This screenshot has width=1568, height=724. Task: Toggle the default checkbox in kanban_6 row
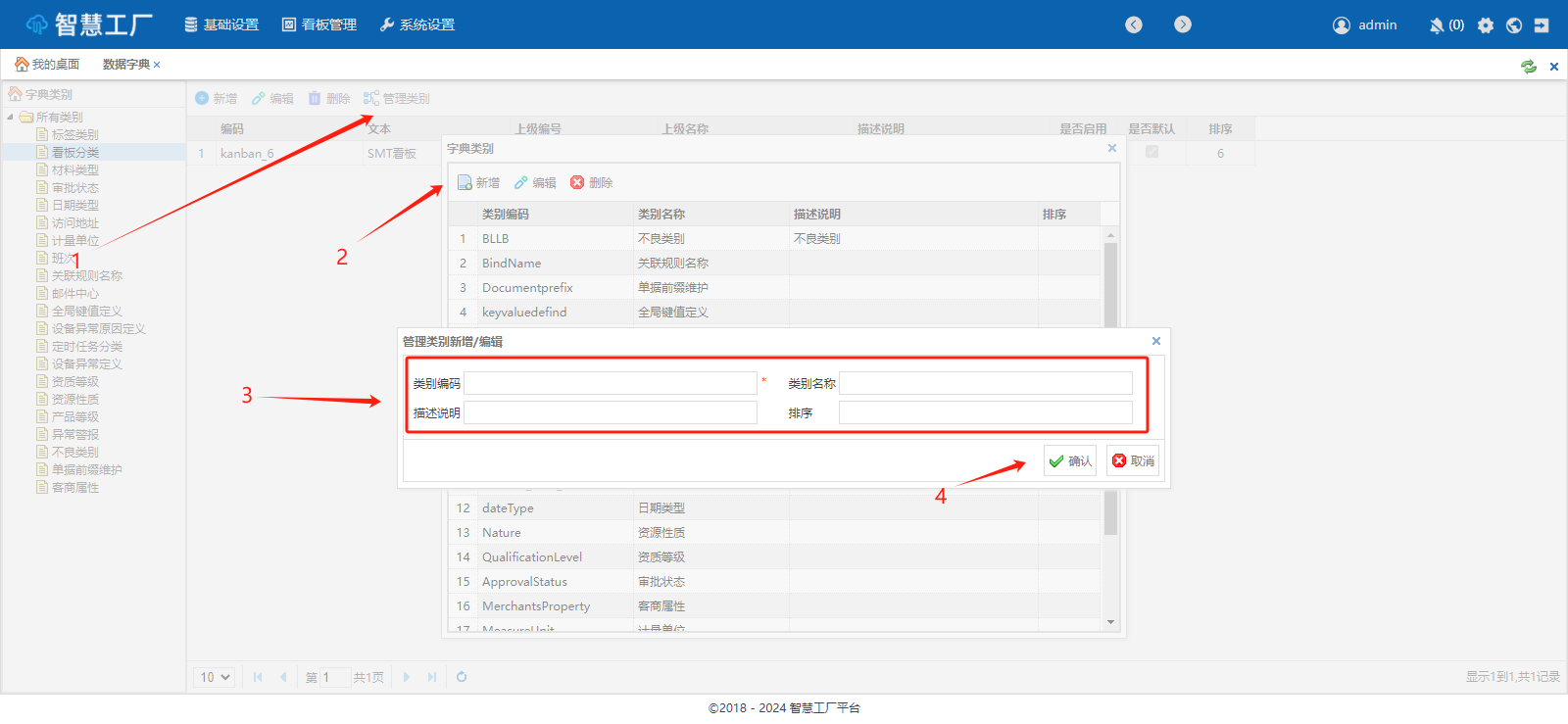click(x=1151, y=152)
